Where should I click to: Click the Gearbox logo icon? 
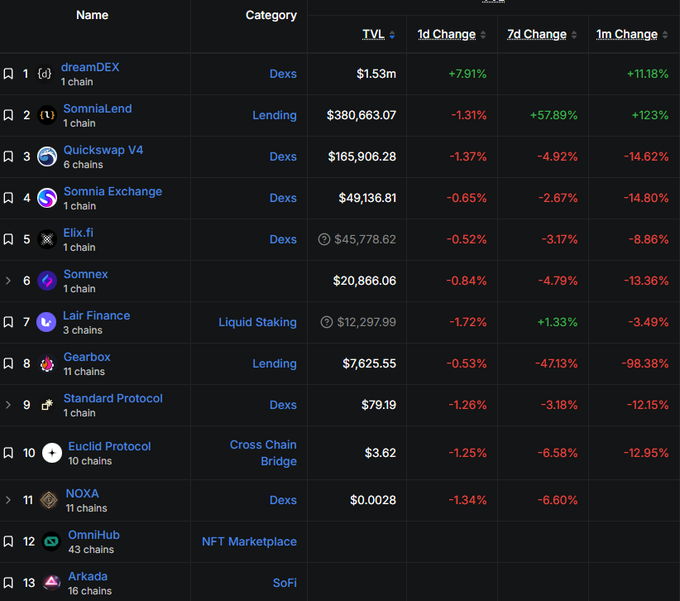[x=47, y=363]
